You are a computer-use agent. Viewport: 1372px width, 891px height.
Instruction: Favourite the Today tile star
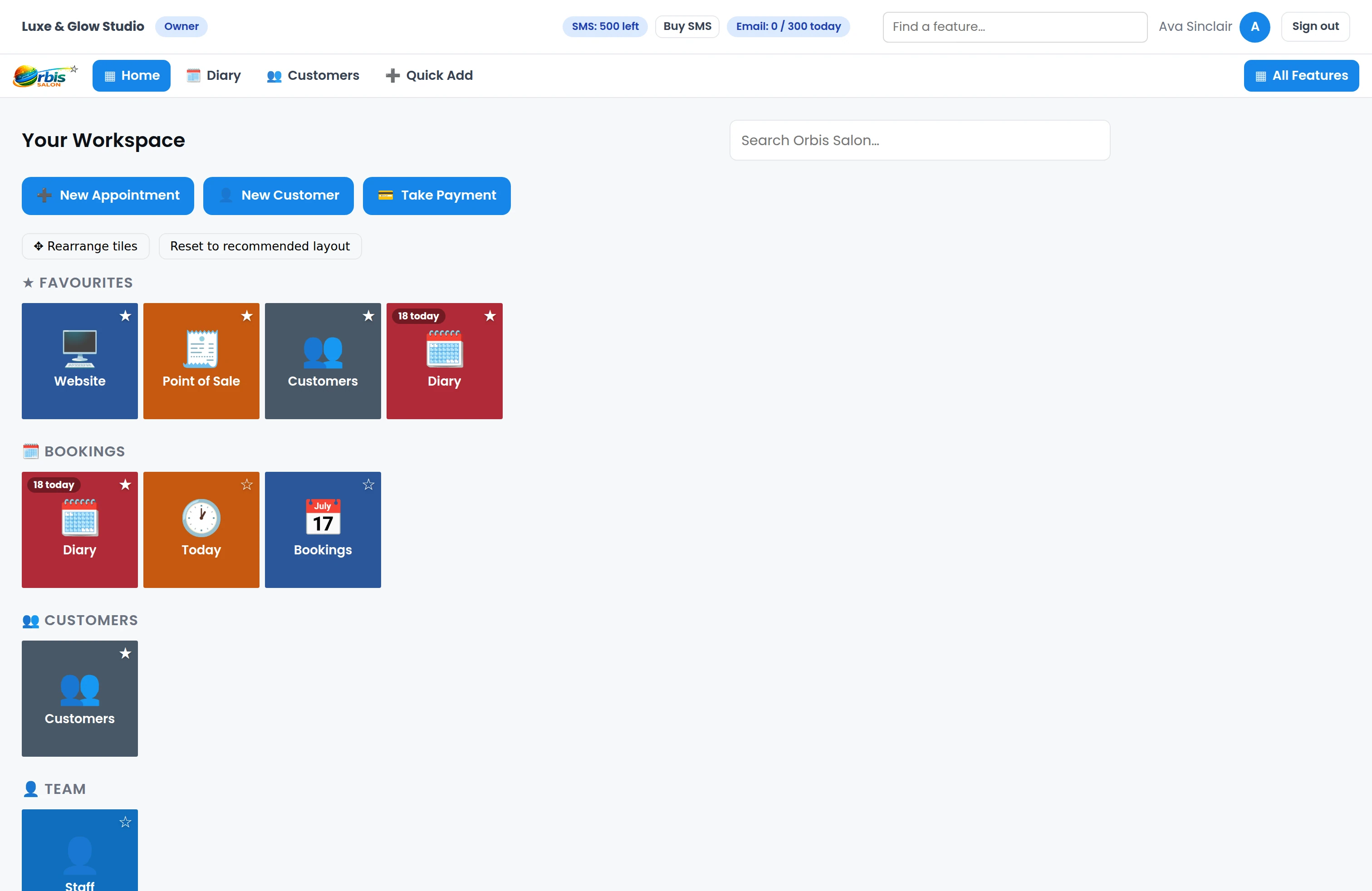[247, 485]
